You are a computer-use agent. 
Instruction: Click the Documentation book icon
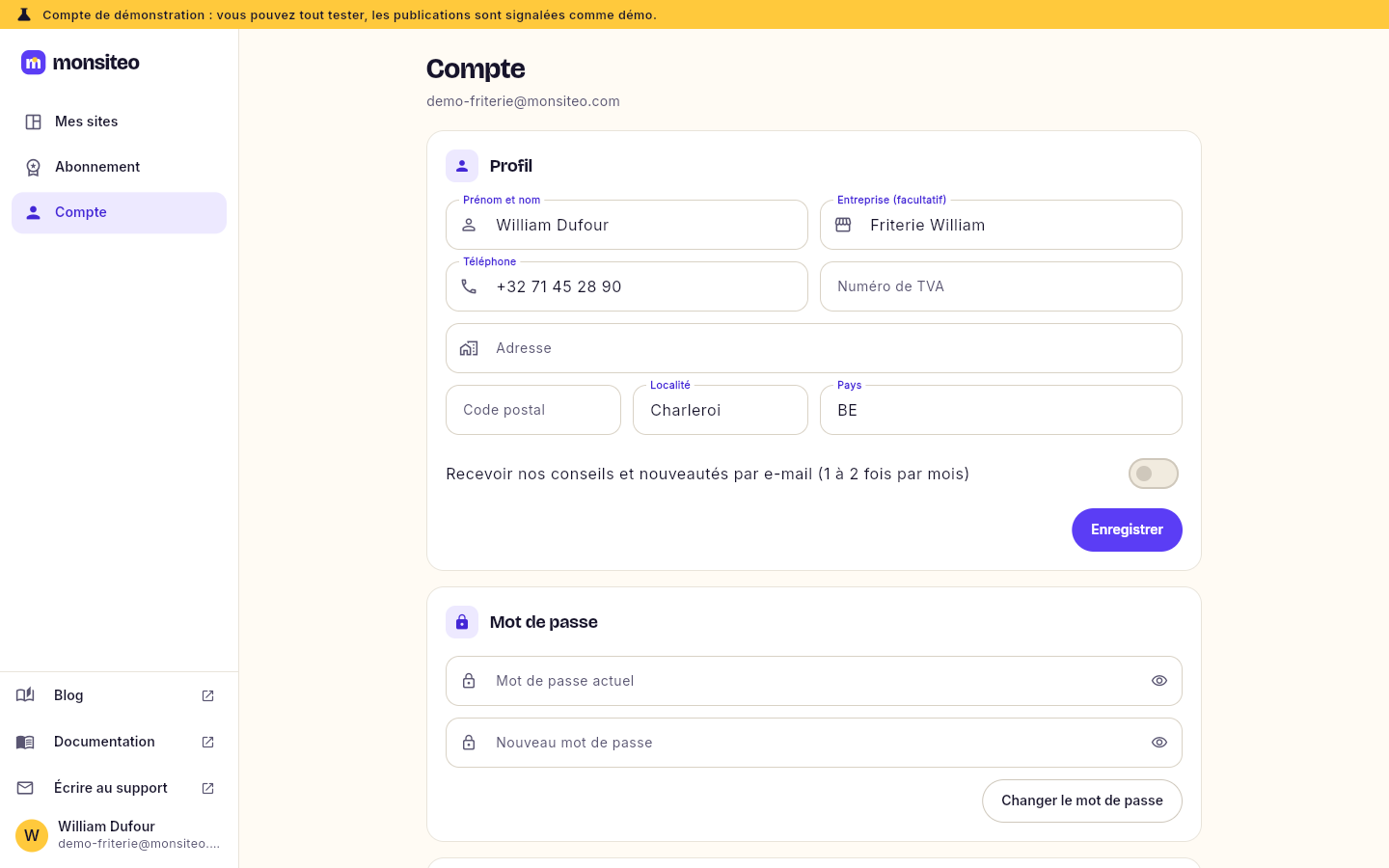pyautogui.click(x=25, y=742)
